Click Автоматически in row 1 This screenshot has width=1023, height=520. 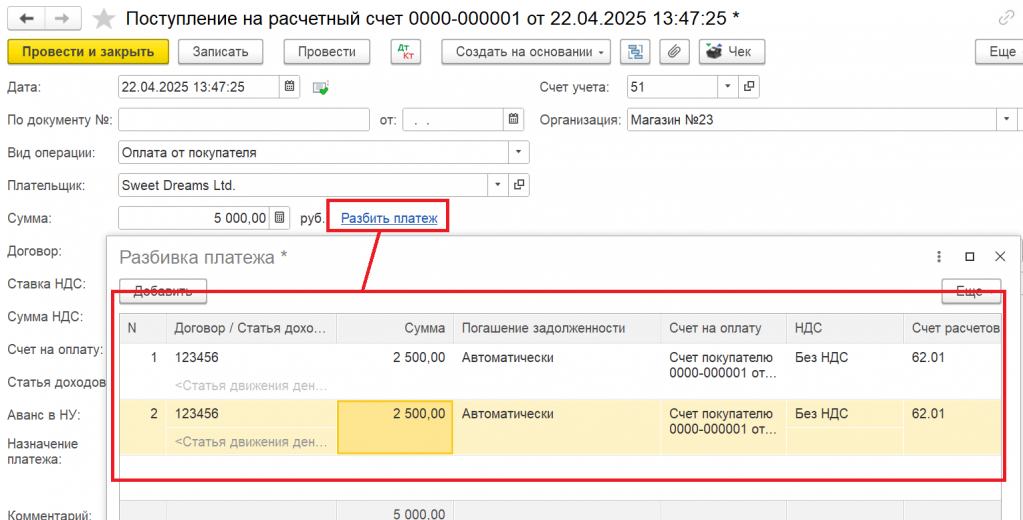[x=508, y=358]
